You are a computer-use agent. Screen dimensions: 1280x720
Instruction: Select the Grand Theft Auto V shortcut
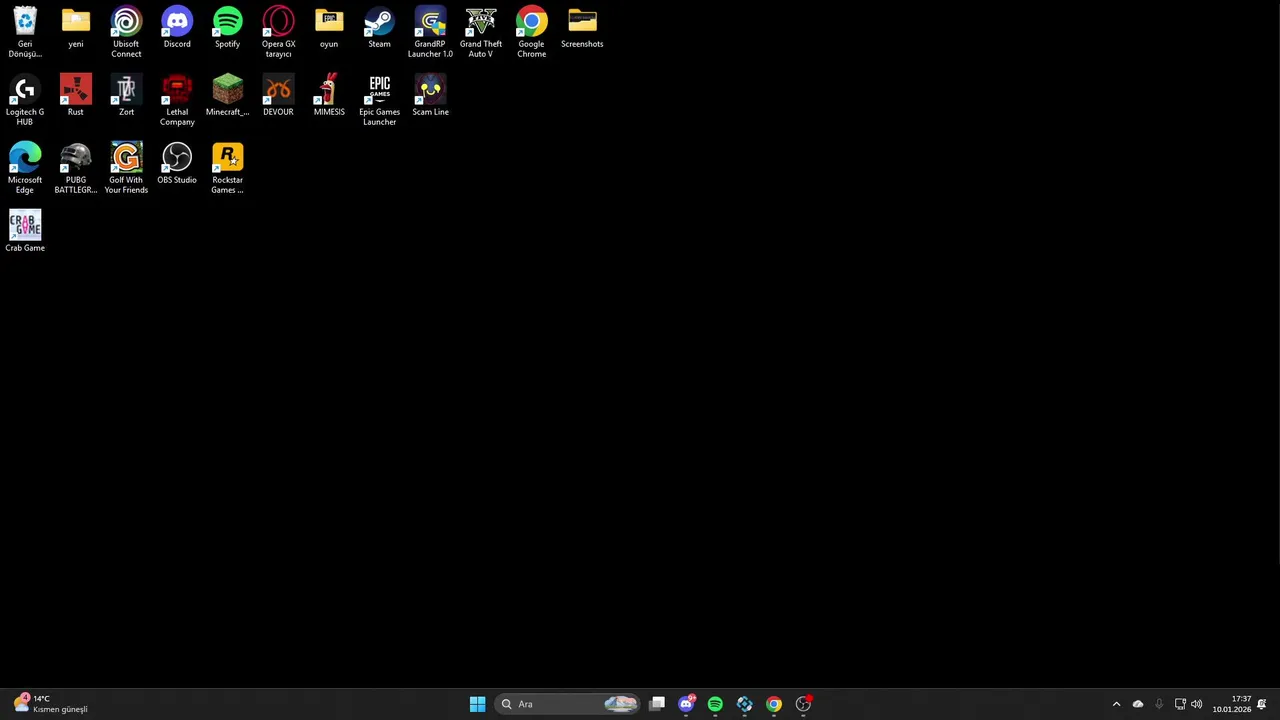(481, 32)
